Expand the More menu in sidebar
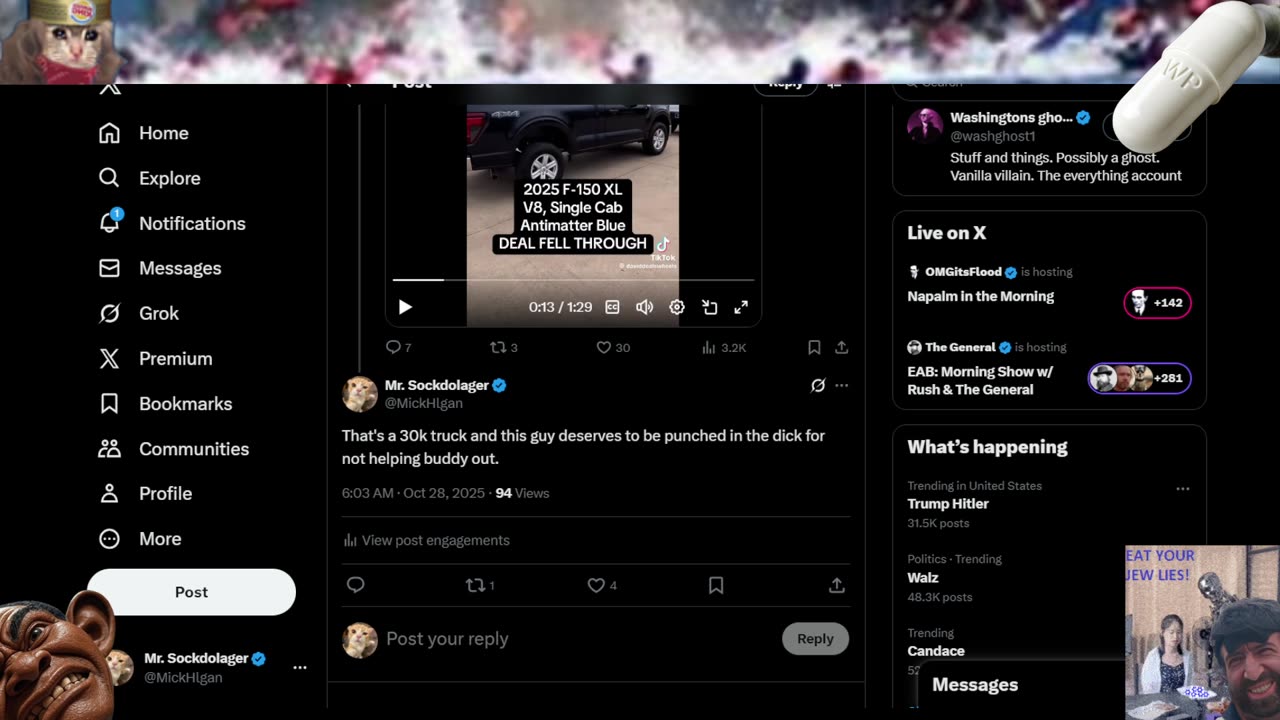This screenshot has width=1280, height=720. tap(141, 538)
